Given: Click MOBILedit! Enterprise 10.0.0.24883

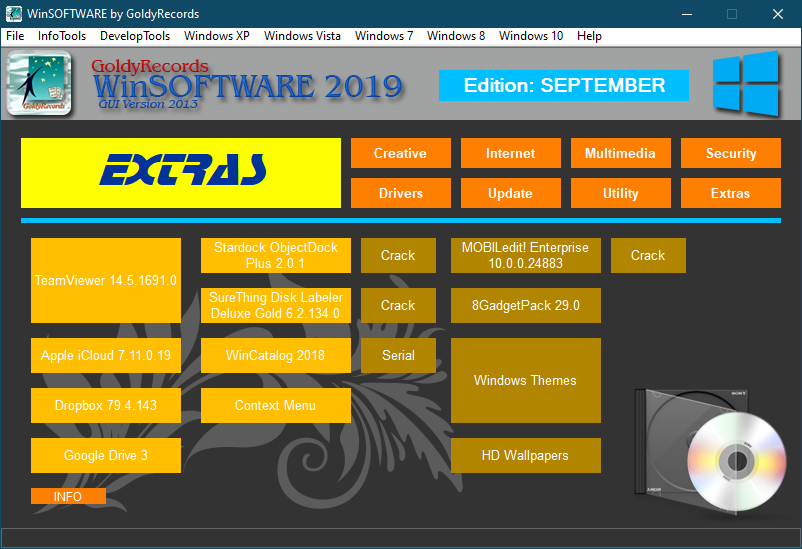Looking at the screenshot, I should [x=526, y=255].
